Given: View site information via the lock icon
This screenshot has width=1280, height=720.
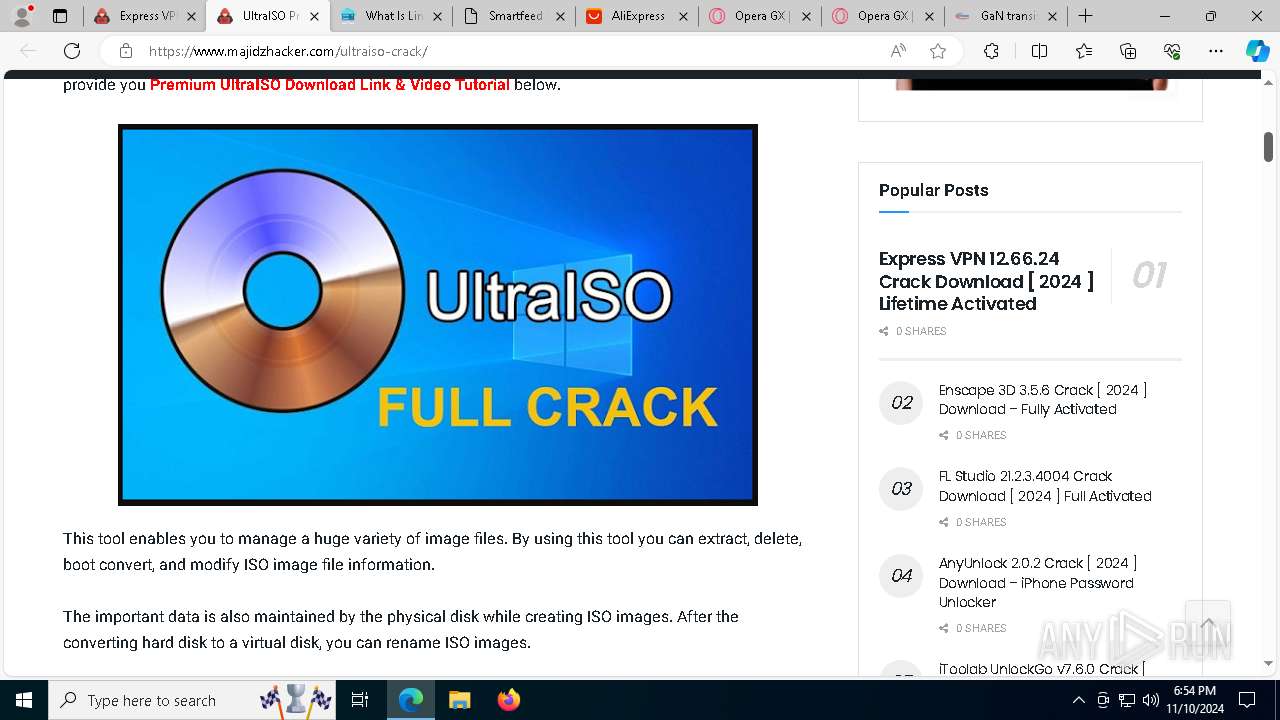Looking at the screenshot, I should click(x=126, y=51).
